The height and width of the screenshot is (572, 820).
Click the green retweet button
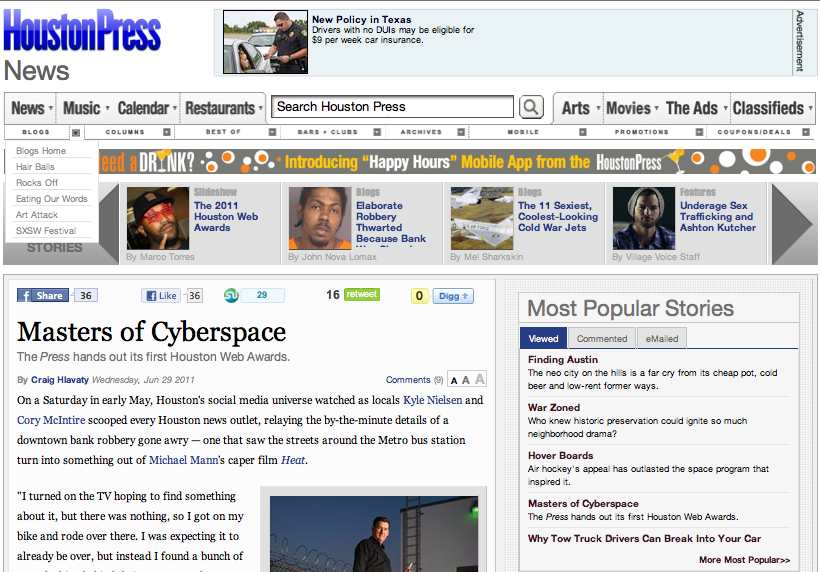pos(362,294)
